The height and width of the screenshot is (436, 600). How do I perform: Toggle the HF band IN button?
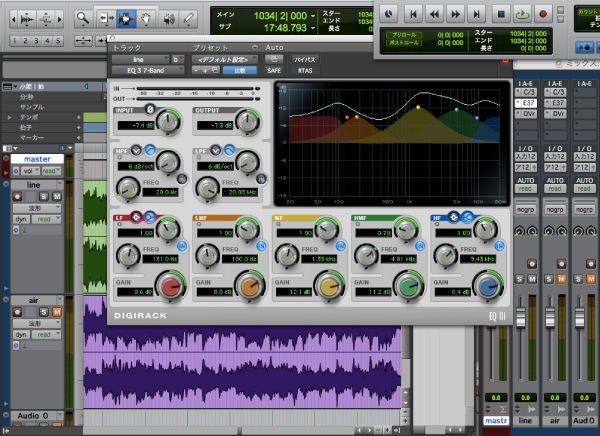pyautogui.click(x=499, y=246)
